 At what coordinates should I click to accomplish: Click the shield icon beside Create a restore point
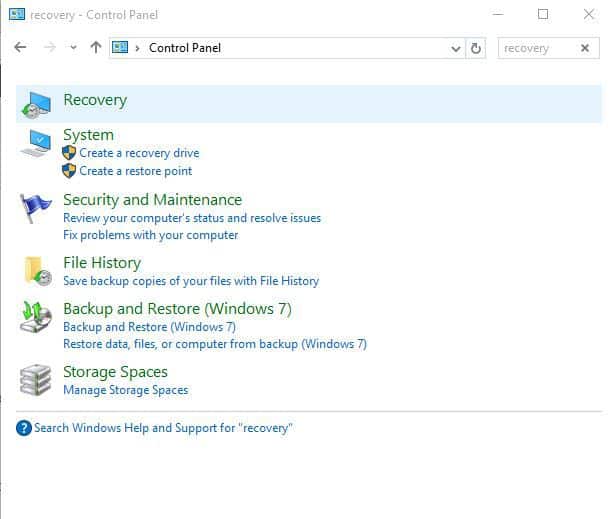[69, 171]
